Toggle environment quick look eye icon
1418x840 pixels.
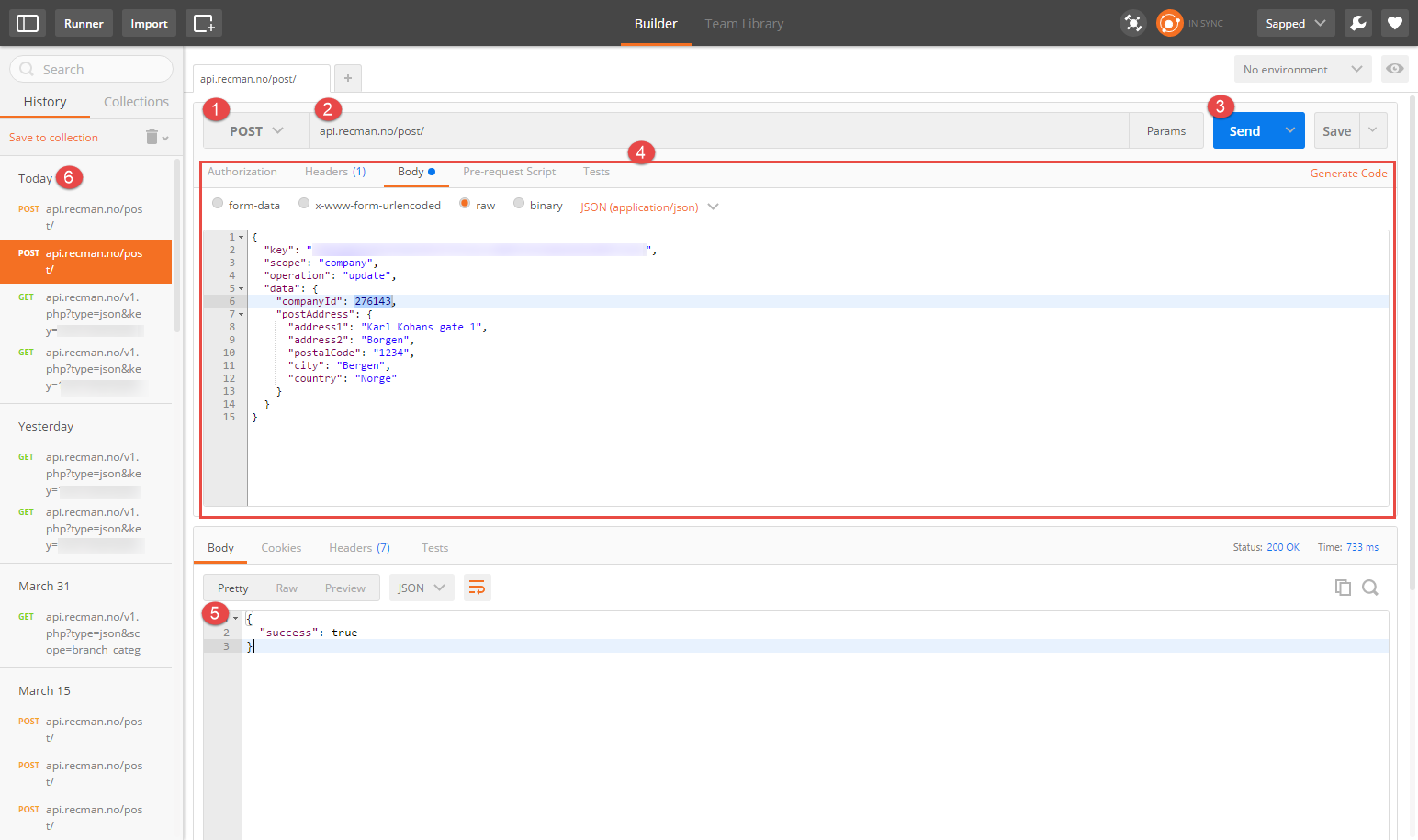1394,69
